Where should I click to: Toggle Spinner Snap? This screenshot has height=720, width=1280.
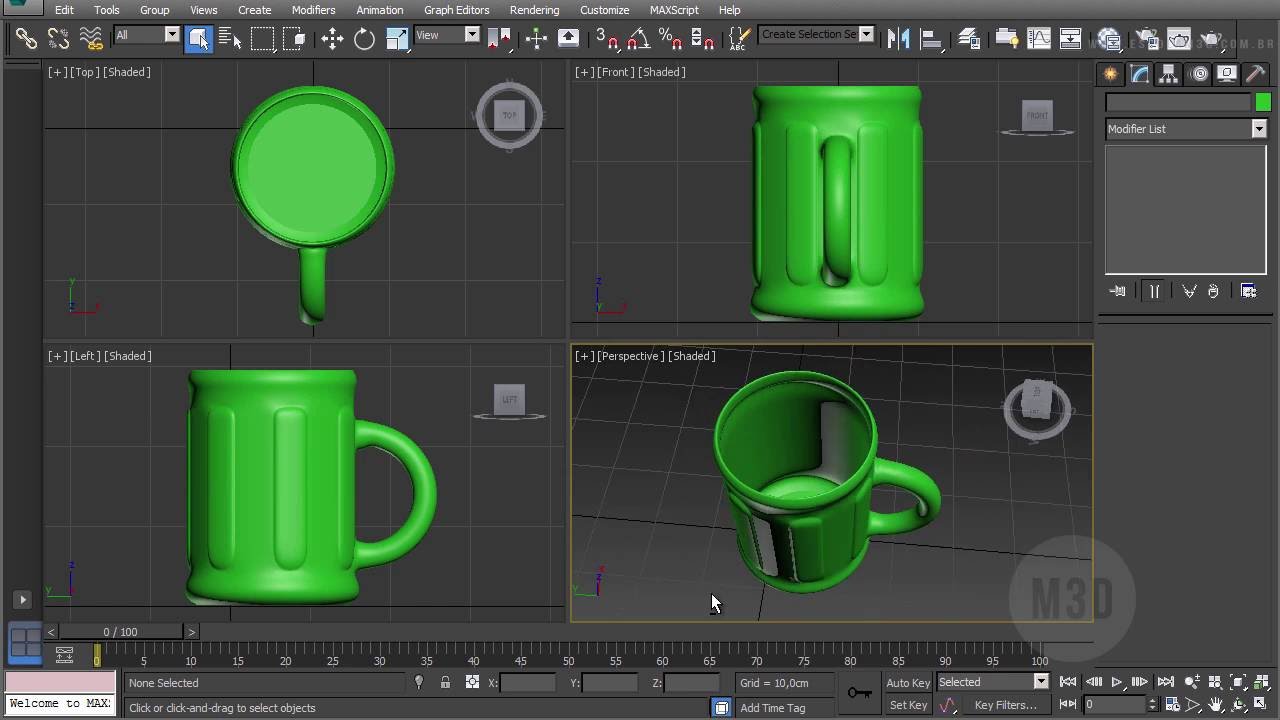tap(703, 39)
